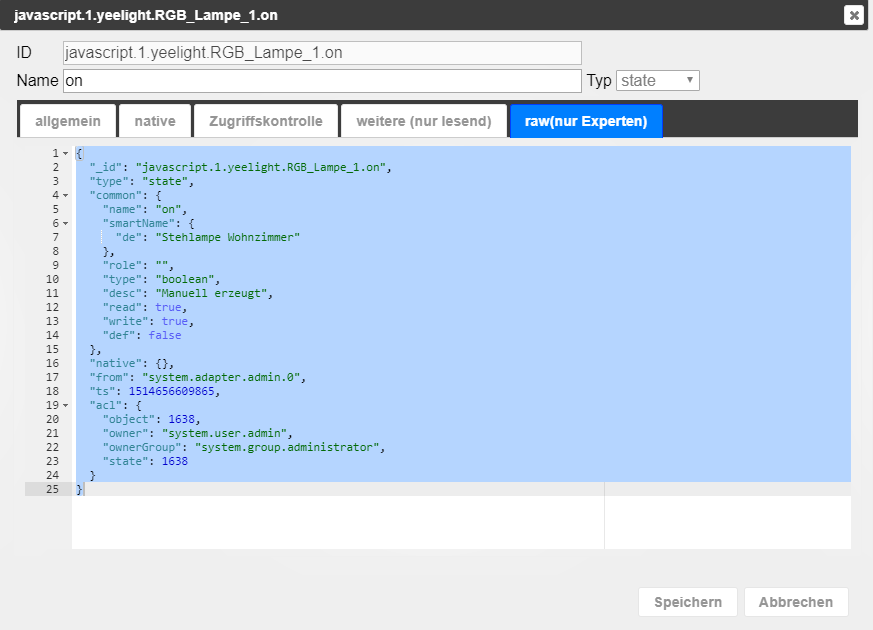This screenshot has width=873, height=630.
Task: Select the raw(nur Experten) tab
Action: (x=586, y=121)
